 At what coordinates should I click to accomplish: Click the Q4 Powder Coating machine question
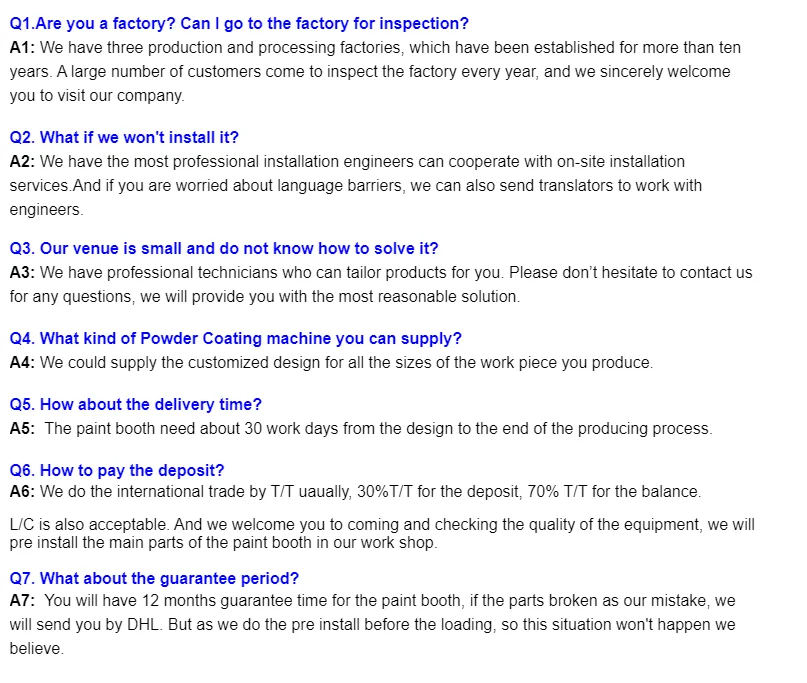tap(236, 339)
